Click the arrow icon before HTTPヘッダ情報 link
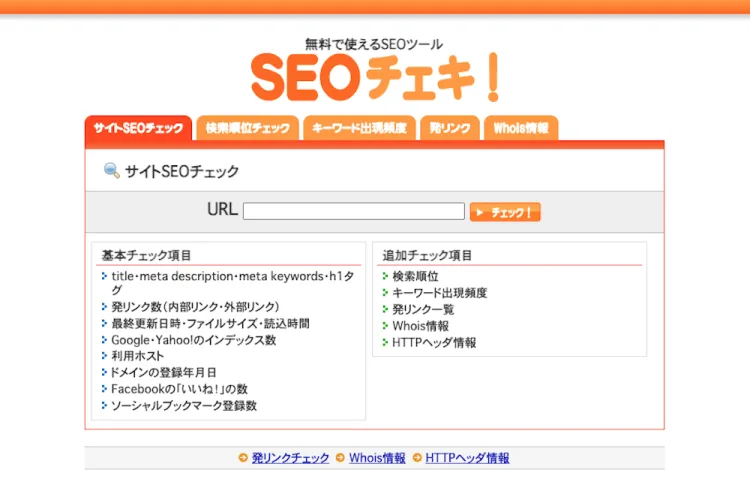This screenshot has width=750, height=482. (417, 458)
